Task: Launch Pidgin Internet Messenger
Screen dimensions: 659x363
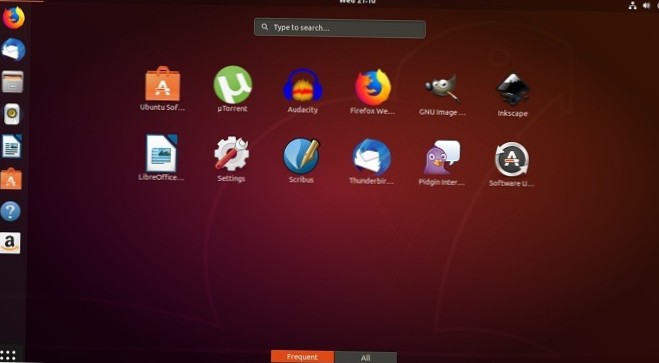Action: (442, 158)
